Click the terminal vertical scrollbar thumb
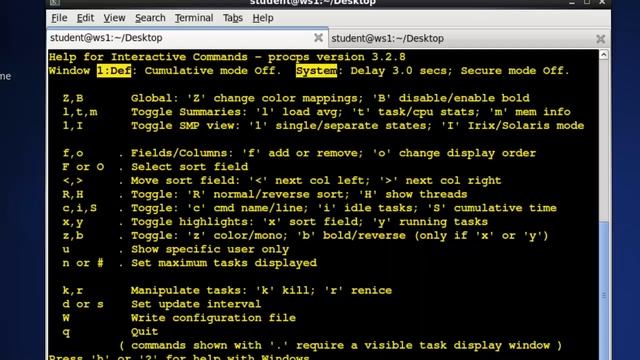Viewport: 640px width, 360px height. (604, 290)
